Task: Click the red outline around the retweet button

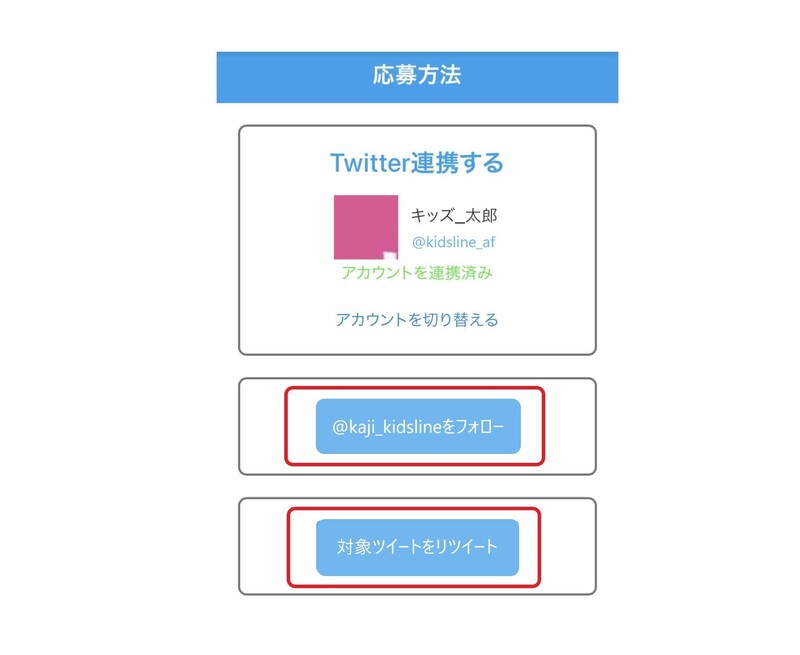Action: click(289, 547)
